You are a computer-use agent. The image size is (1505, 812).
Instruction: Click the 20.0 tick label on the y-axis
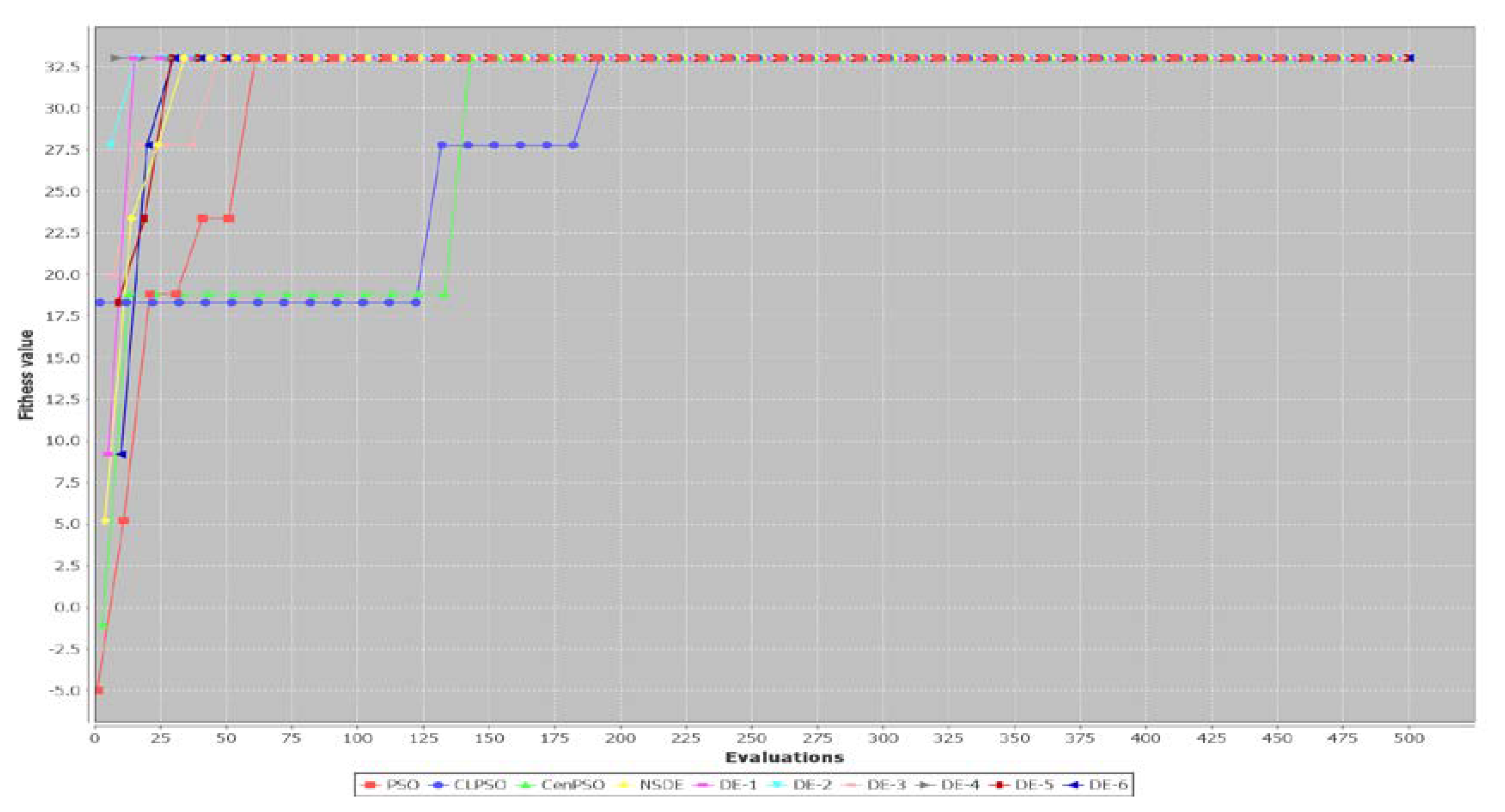(x=62, y=275)
